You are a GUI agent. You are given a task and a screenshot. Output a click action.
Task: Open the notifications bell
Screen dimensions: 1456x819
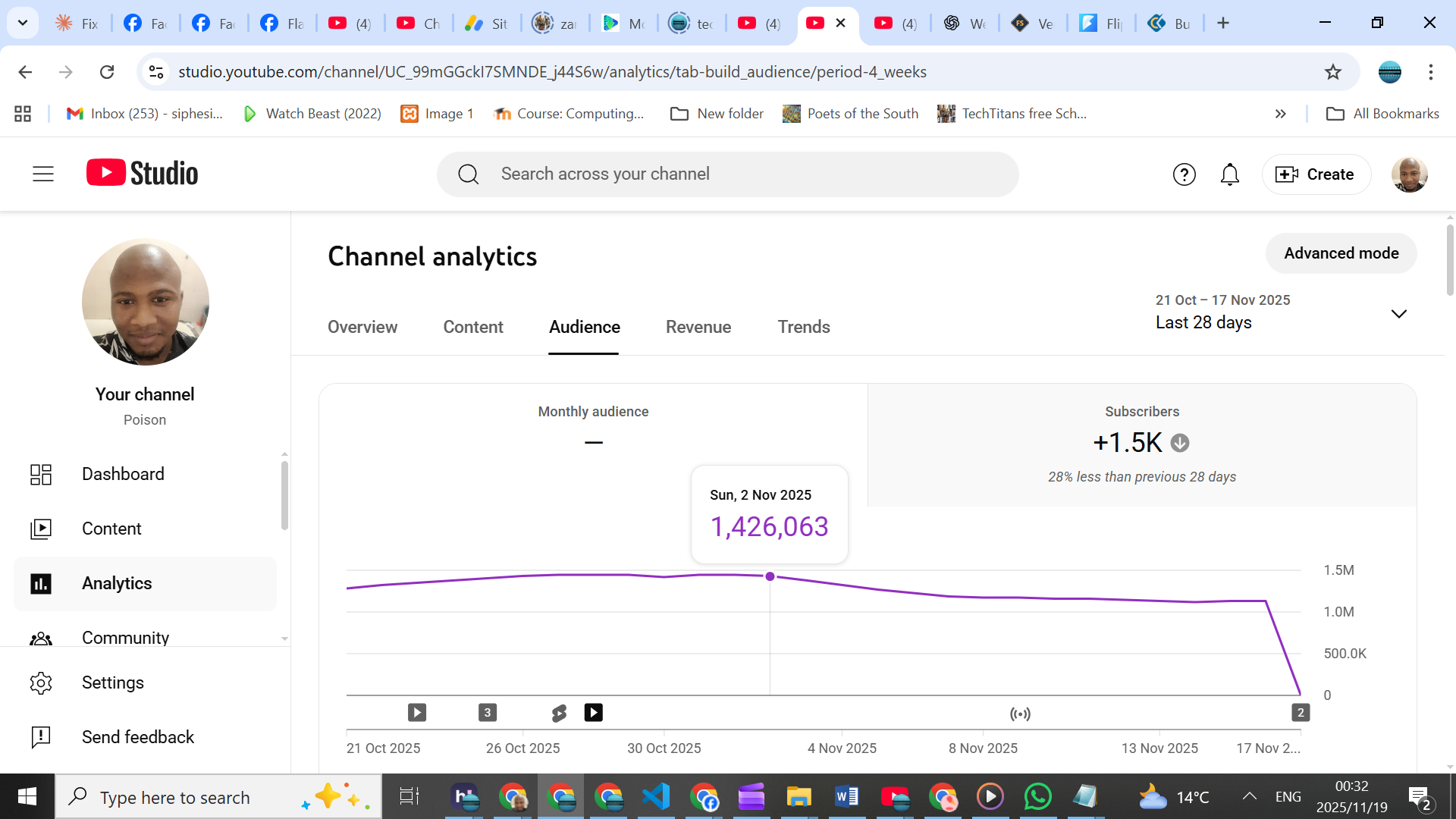coord(1229,174)
